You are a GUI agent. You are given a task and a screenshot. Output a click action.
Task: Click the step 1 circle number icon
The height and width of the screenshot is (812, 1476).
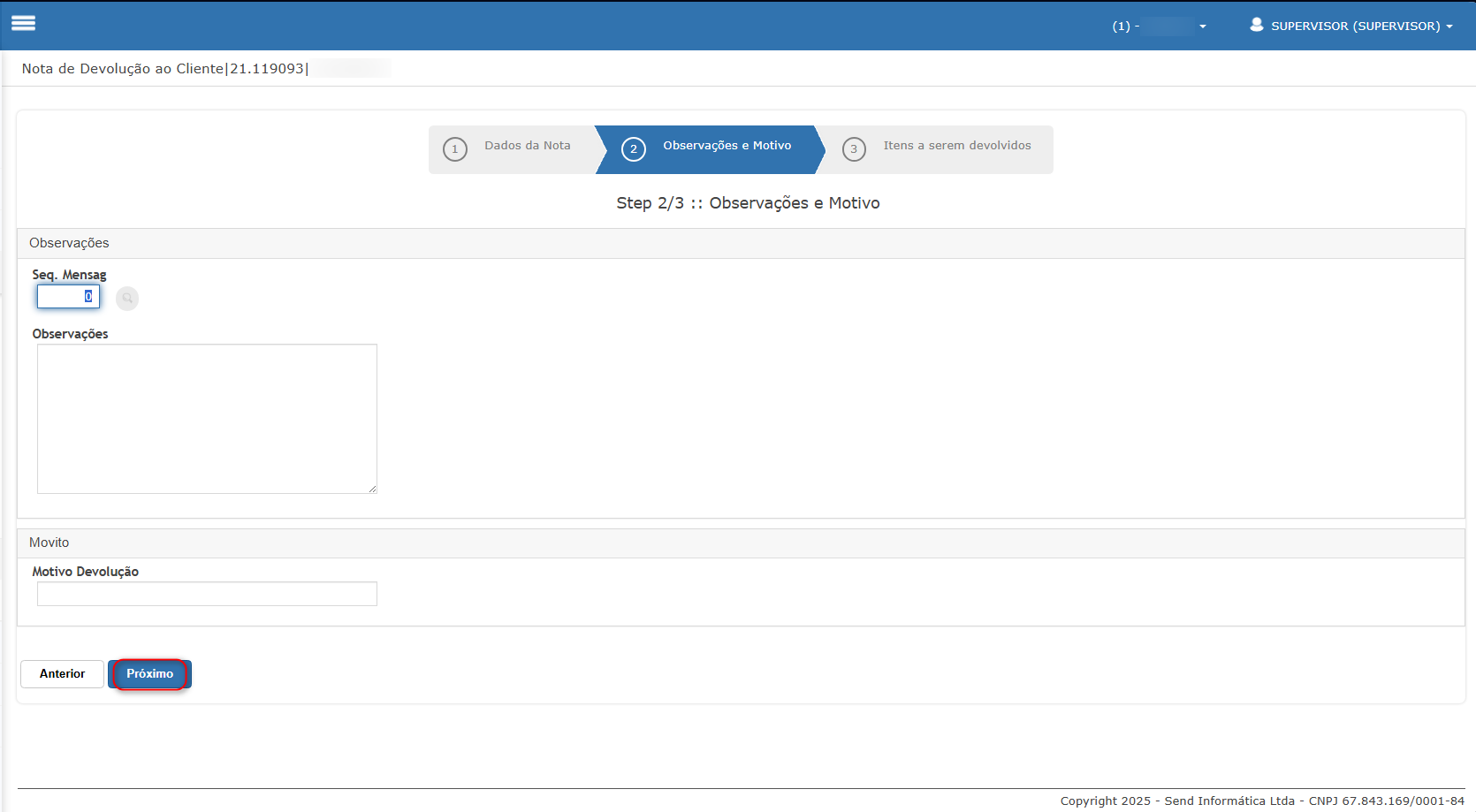pos(455,149)
